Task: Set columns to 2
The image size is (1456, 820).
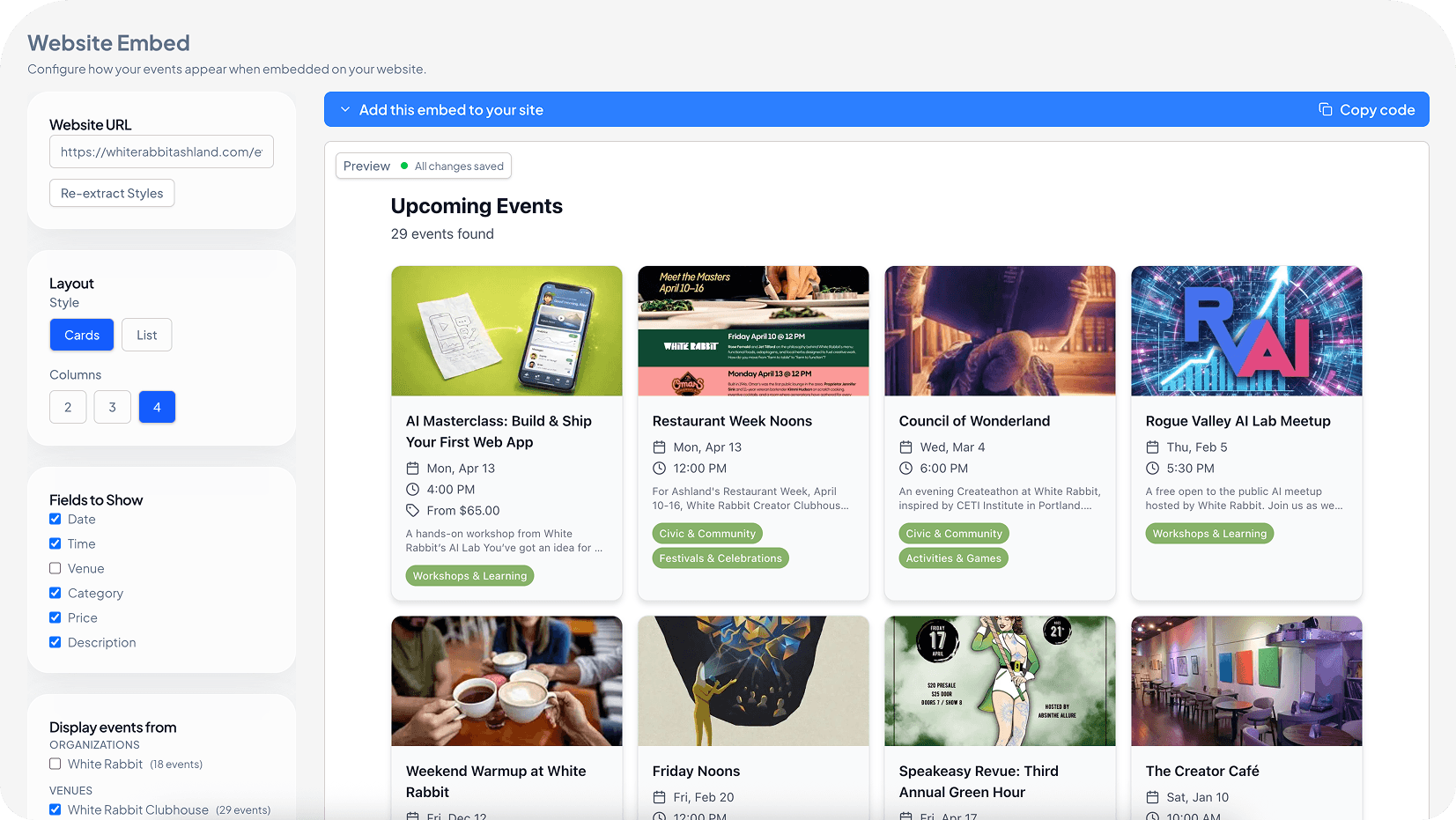Action: (x=68, y=407)
